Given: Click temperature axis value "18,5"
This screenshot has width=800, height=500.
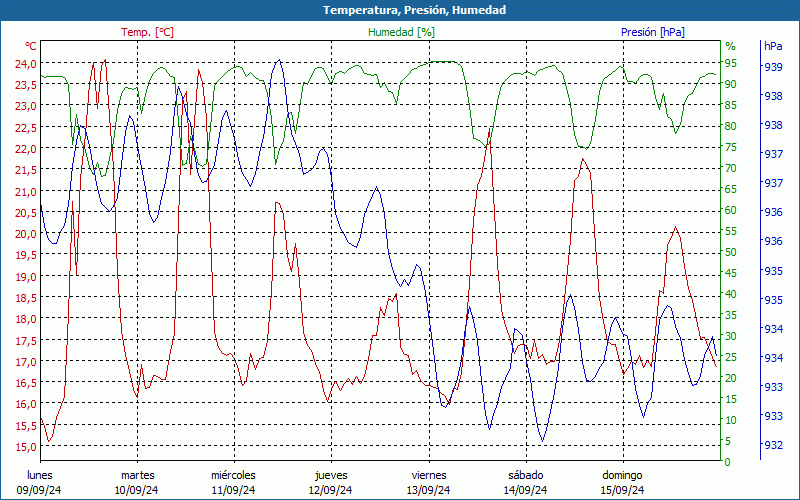Looking at the screenshot, I should [27, 297].
